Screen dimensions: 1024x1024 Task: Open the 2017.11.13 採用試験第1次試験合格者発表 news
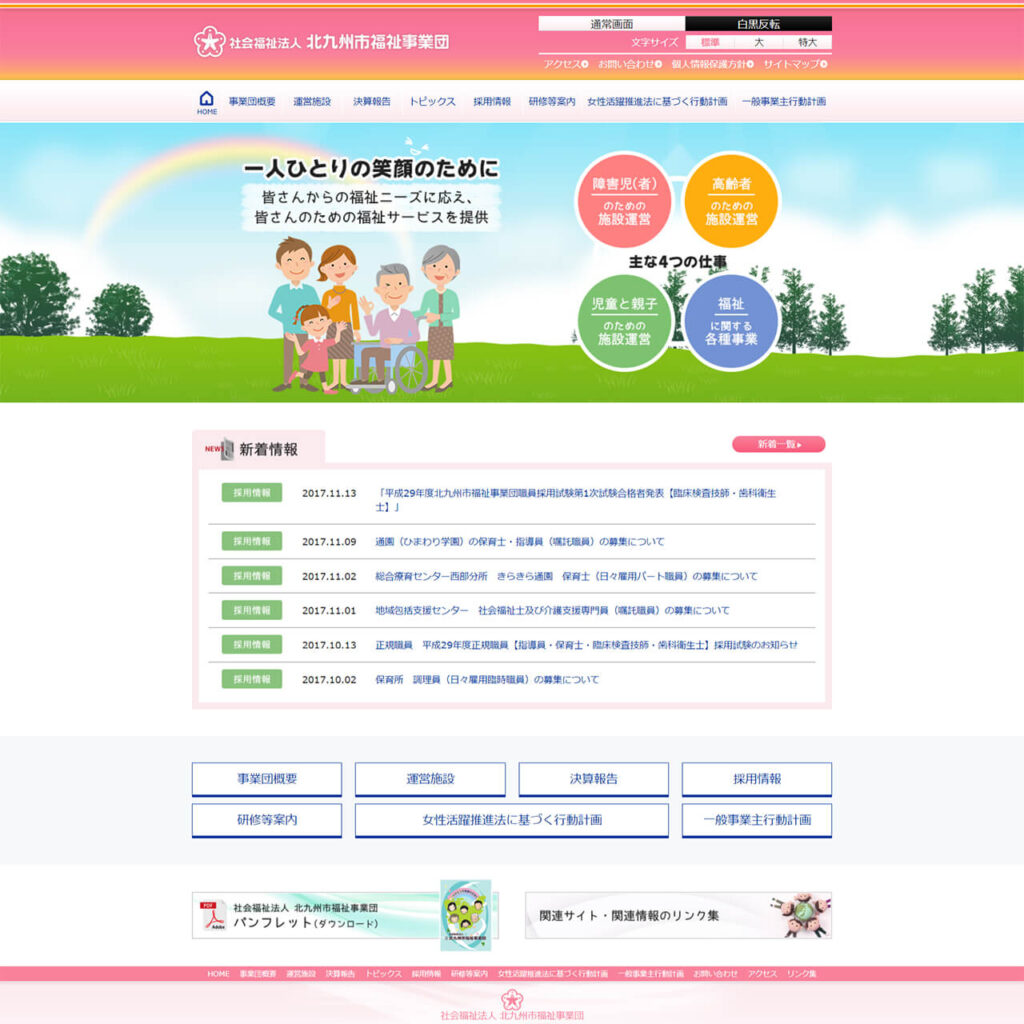click(575, 500)
